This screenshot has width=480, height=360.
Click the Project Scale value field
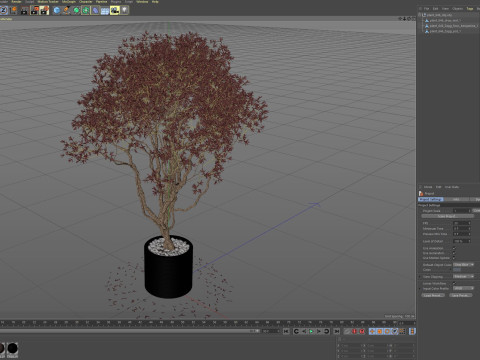tap(462, 211)
